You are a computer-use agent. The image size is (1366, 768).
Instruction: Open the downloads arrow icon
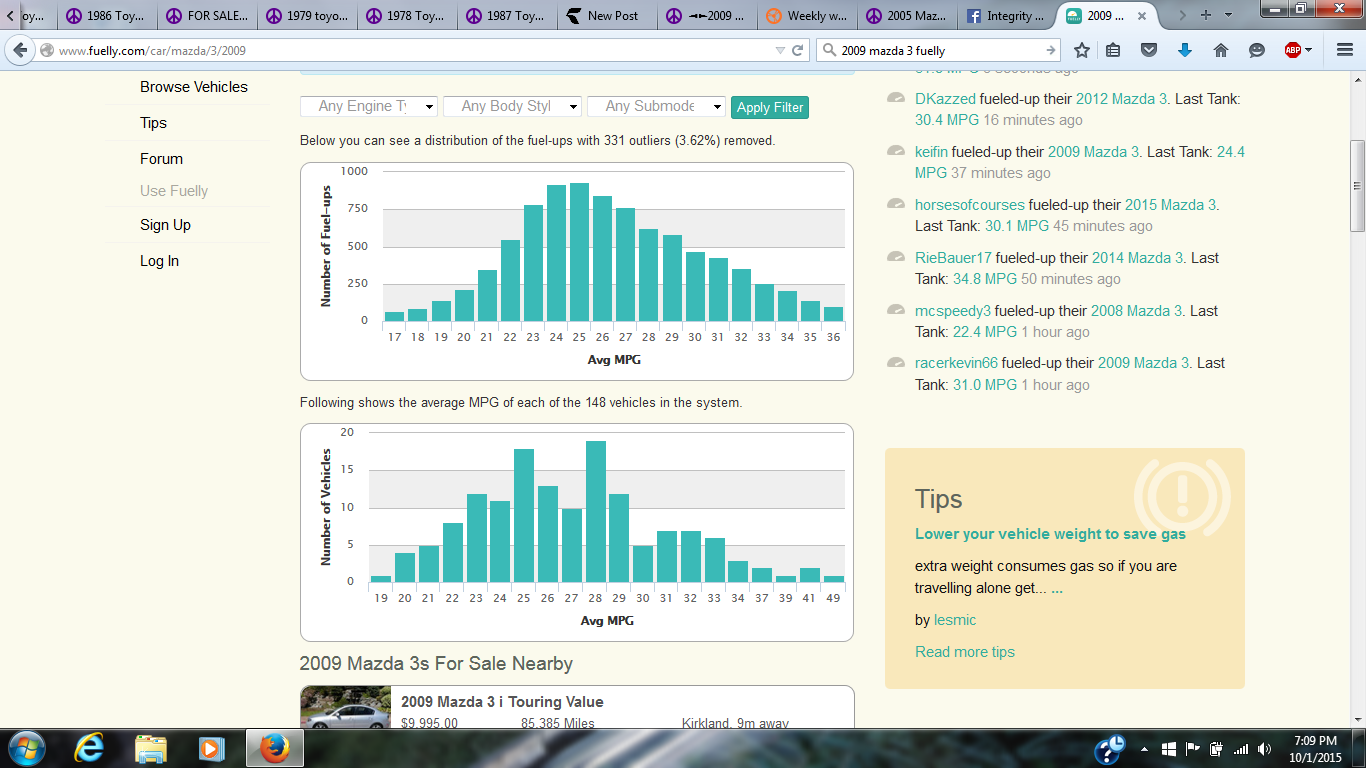(1185, 50)
